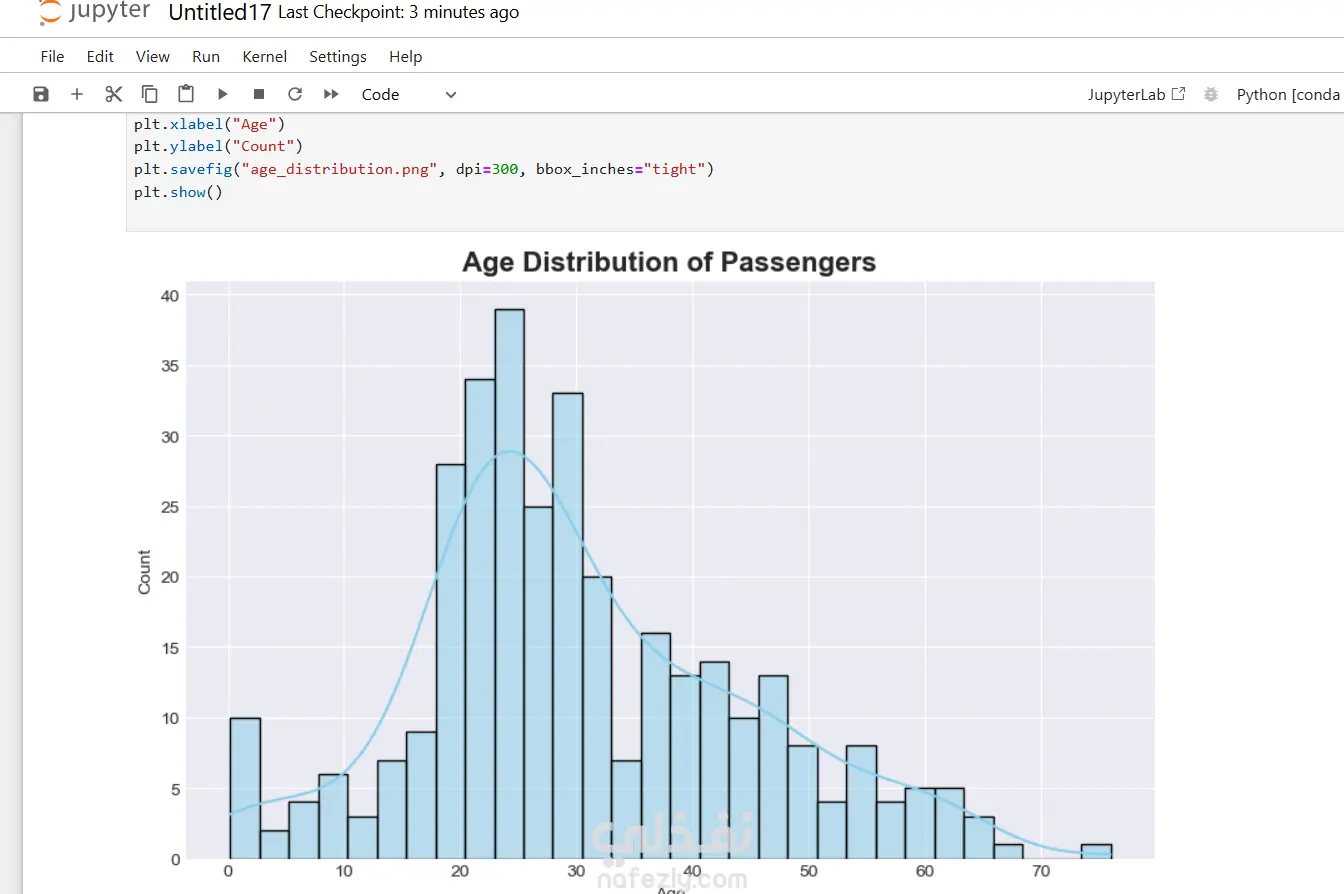Restart kernel and run all cells
The height and width of the screenshot is (894, 1344).
(x=331, y=94)
